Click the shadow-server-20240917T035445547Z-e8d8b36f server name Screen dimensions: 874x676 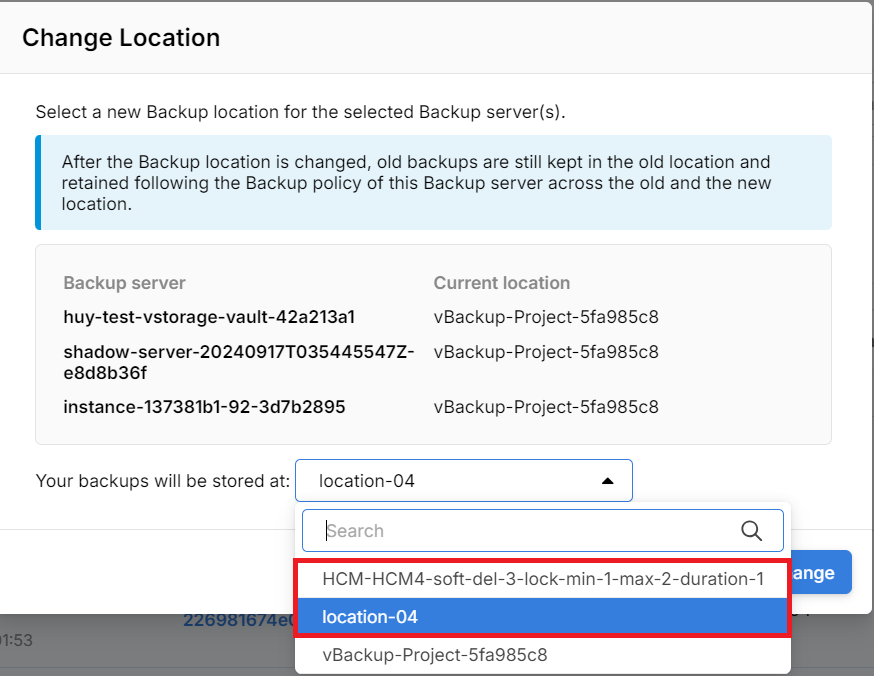(x=239, y=362)
